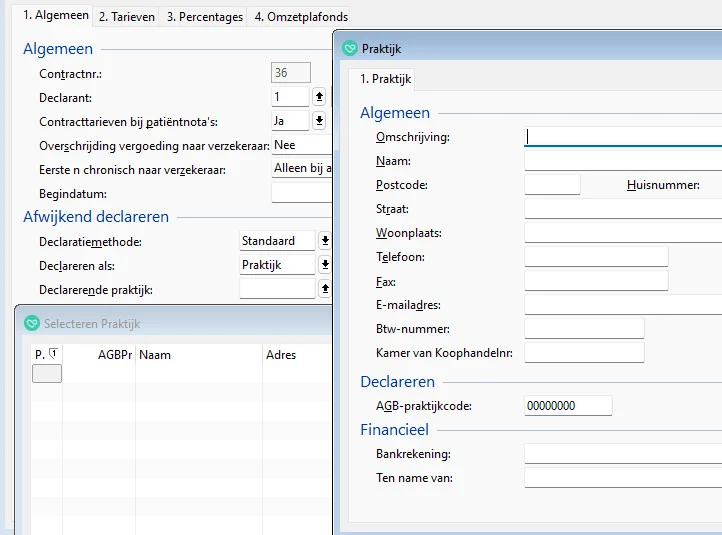Expand the Declaratiemethode dropdown arrow
The height and width of the screenshot is (535, 722).
324,241
